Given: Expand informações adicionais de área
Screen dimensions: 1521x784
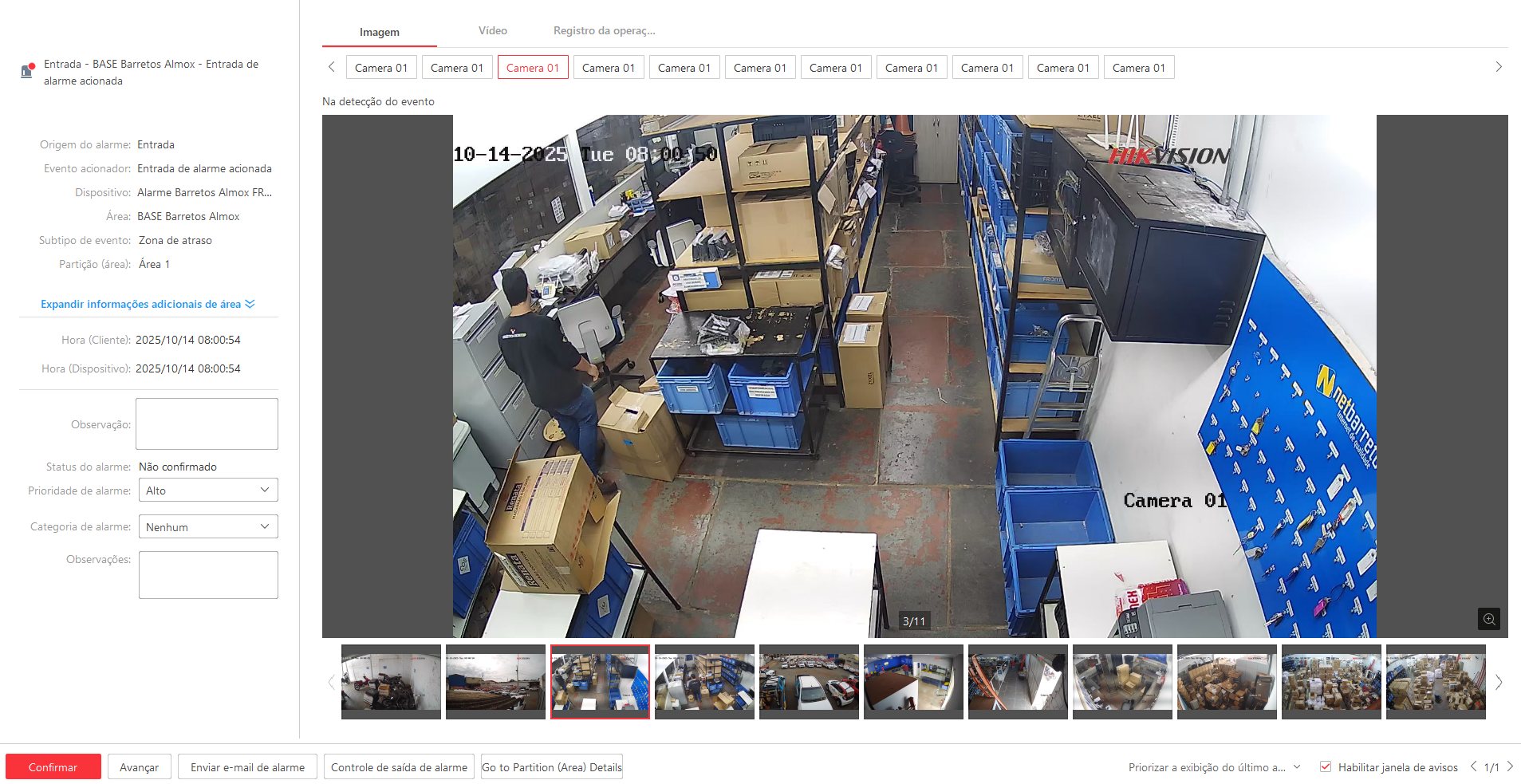Looking at the screenshot, I should (x=148, y=304).
